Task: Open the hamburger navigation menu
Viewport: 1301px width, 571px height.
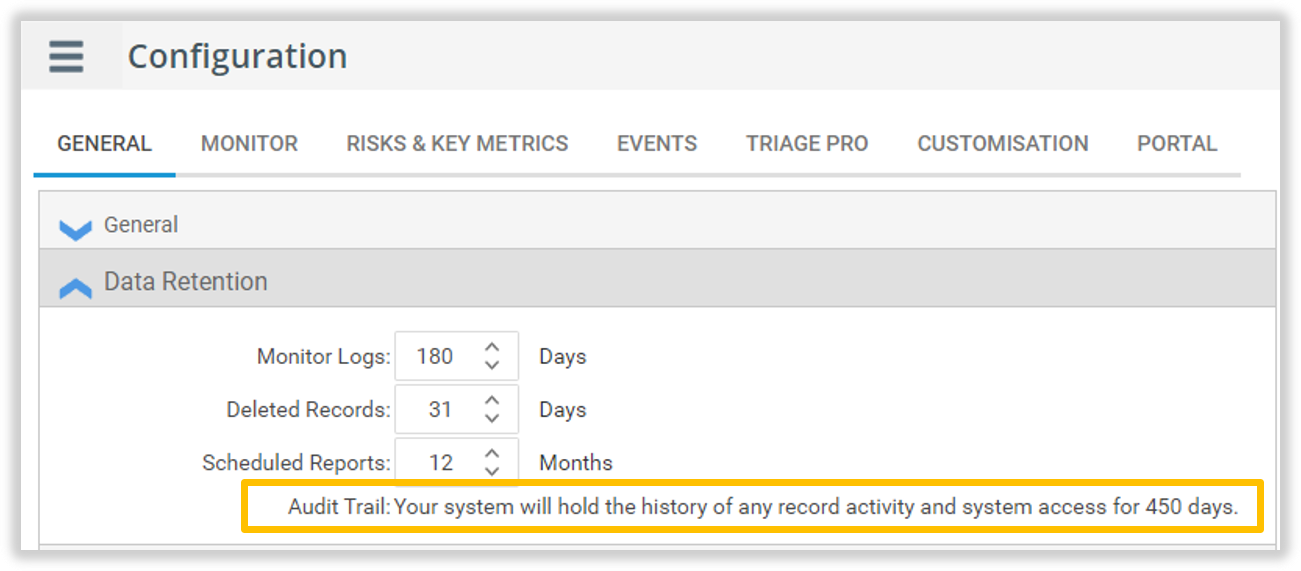Action: [x=66, y=56]
